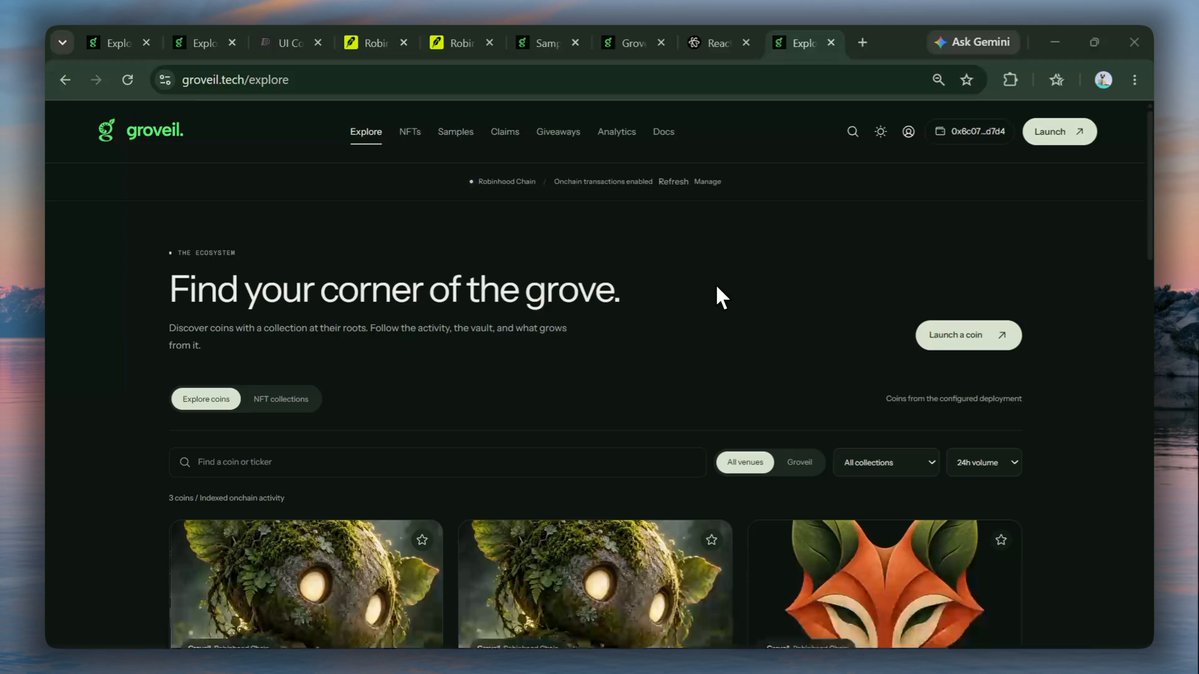This screenshot has width=1199, height=674.
Task: Open the Chrome three-dot menu
Action: click(1135, 80)
